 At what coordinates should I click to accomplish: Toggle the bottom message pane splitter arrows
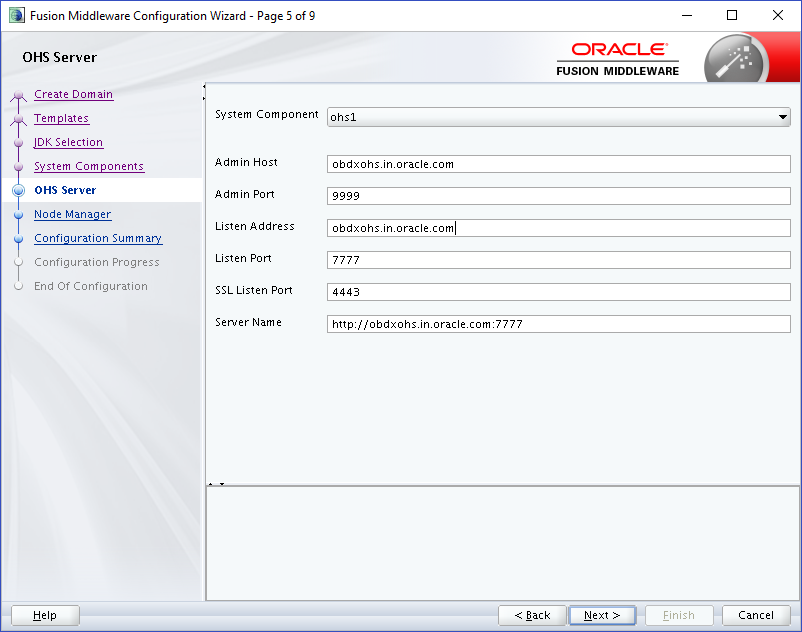click(216, 484)
